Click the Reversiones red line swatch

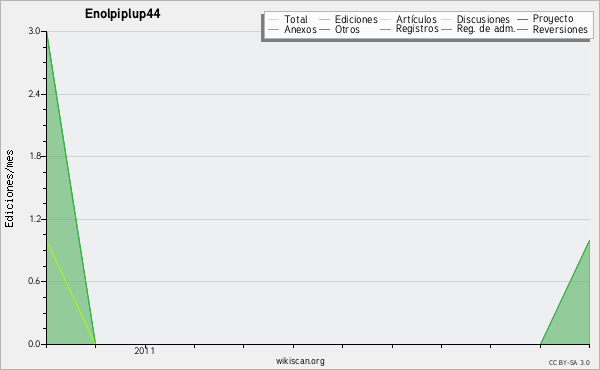pyautogui.click(x=522, y=29)
